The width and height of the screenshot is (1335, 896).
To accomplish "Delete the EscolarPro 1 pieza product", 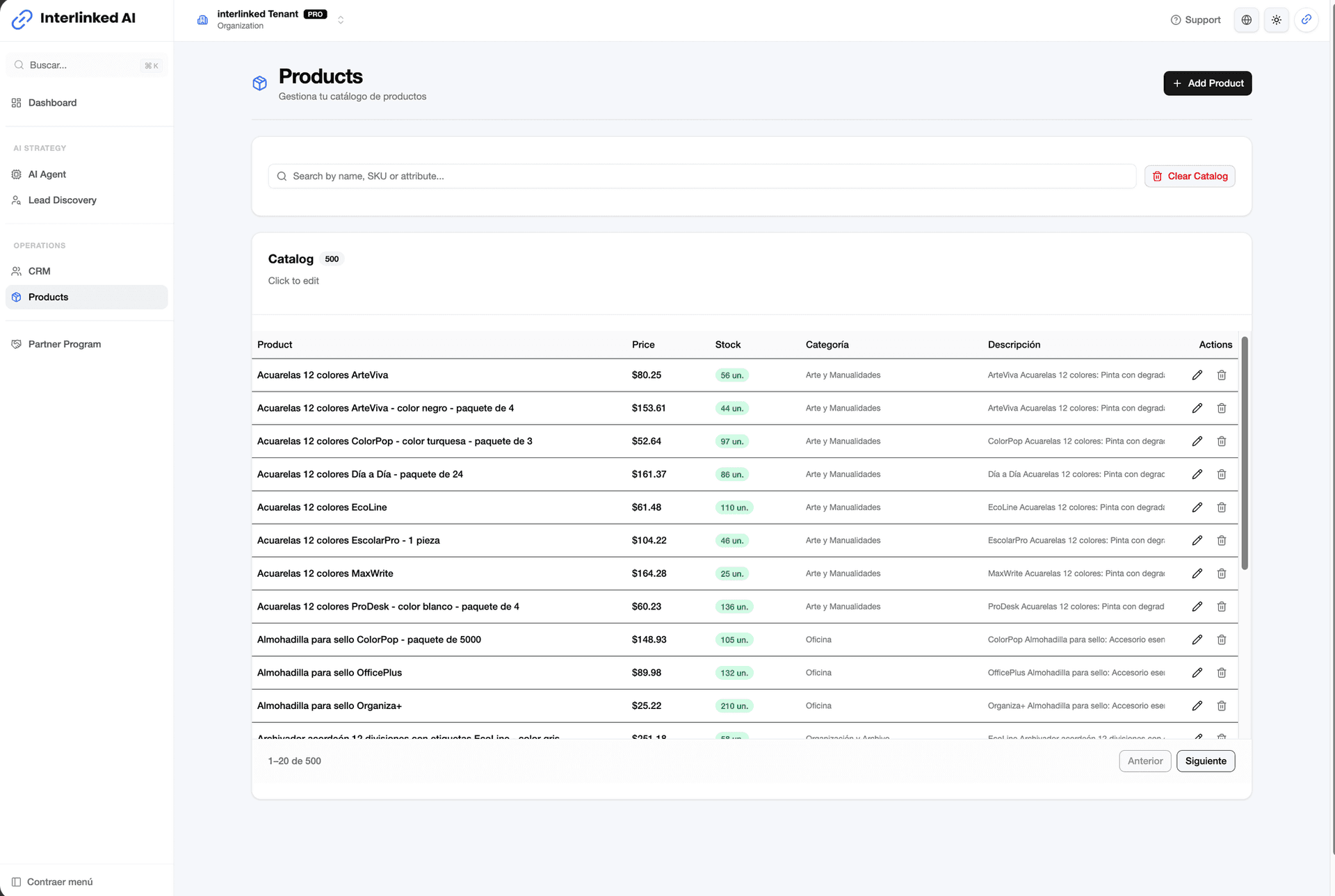I will coord(1222,540).
